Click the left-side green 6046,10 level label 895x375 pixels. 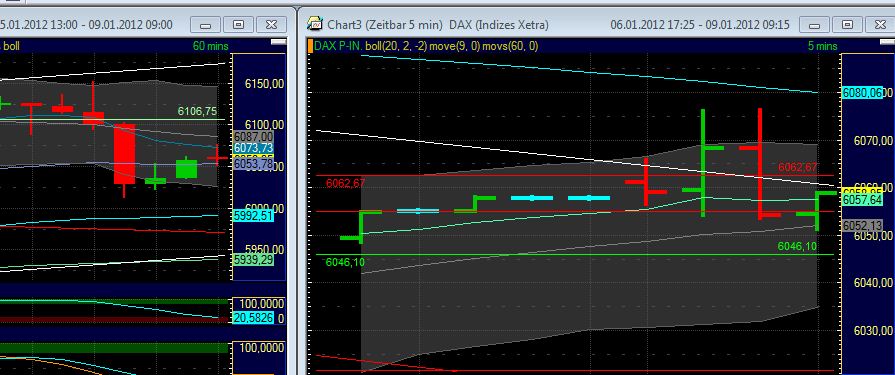tap(345, 262)
